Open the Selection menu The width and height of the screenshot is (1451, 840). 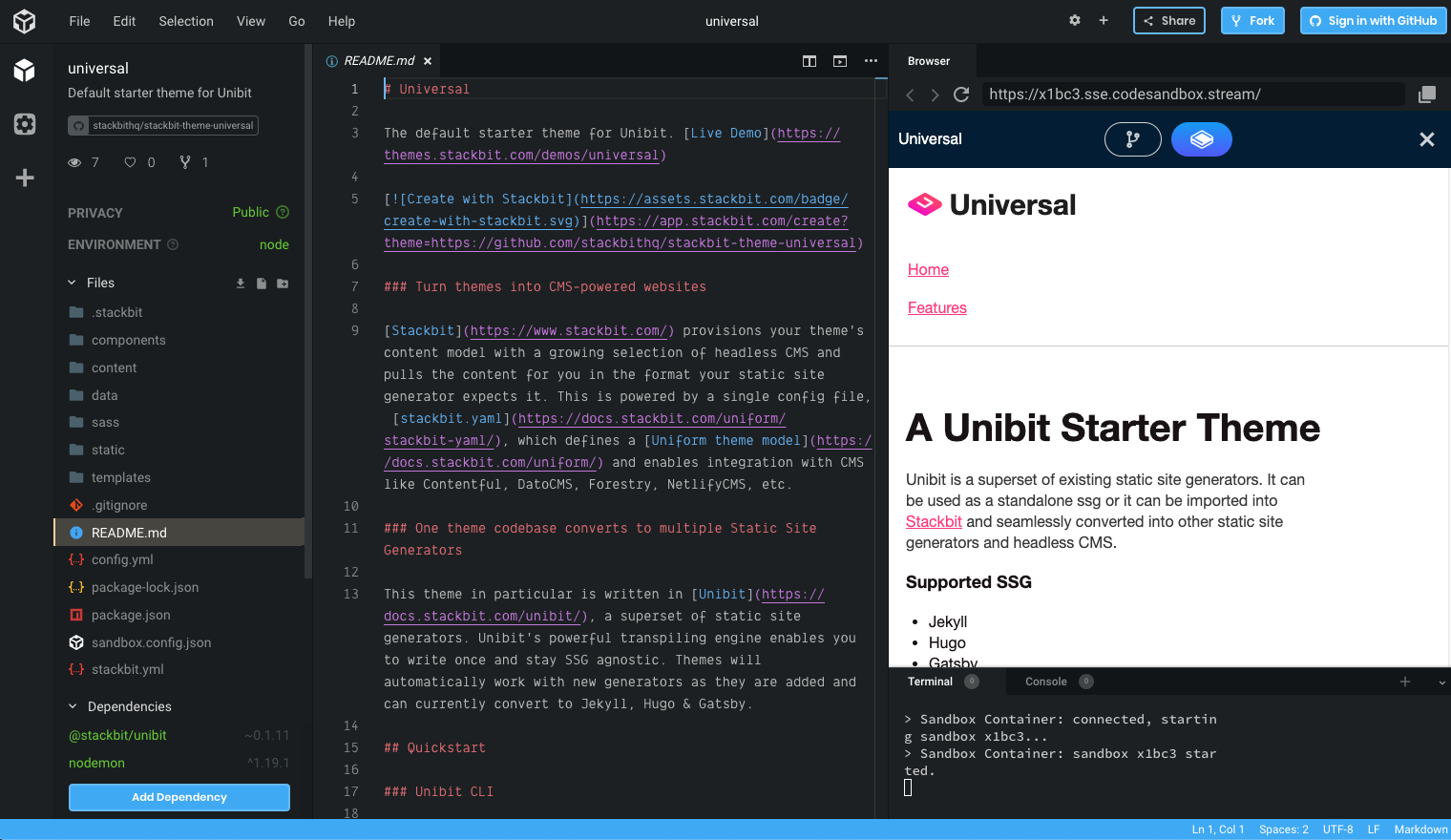tap(186, 21)
